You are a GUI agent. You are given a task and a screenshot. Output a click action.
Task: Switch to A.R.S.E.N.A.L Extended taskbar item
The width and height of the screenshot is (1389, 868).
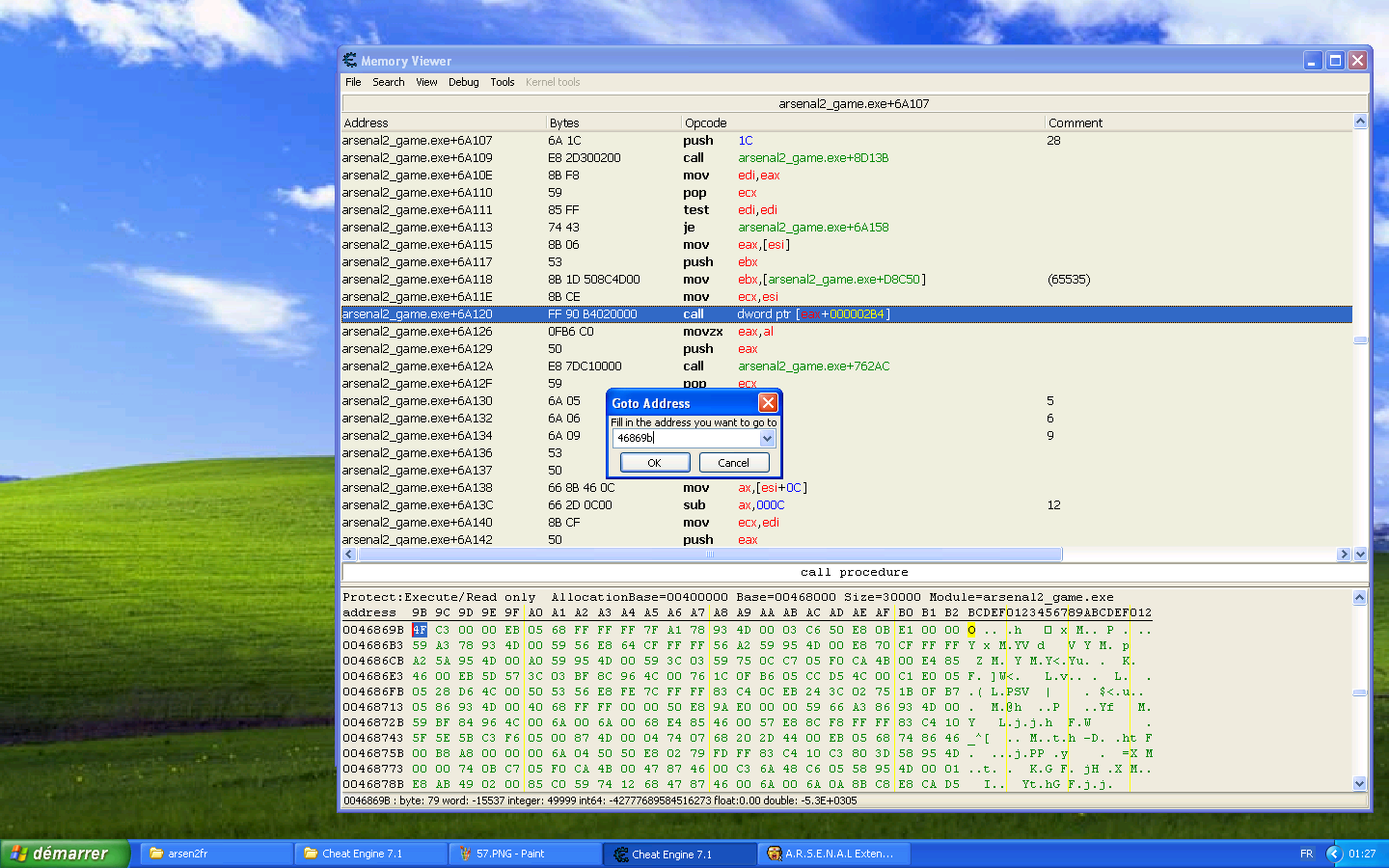pyautogui.click(x=834, y=854)
